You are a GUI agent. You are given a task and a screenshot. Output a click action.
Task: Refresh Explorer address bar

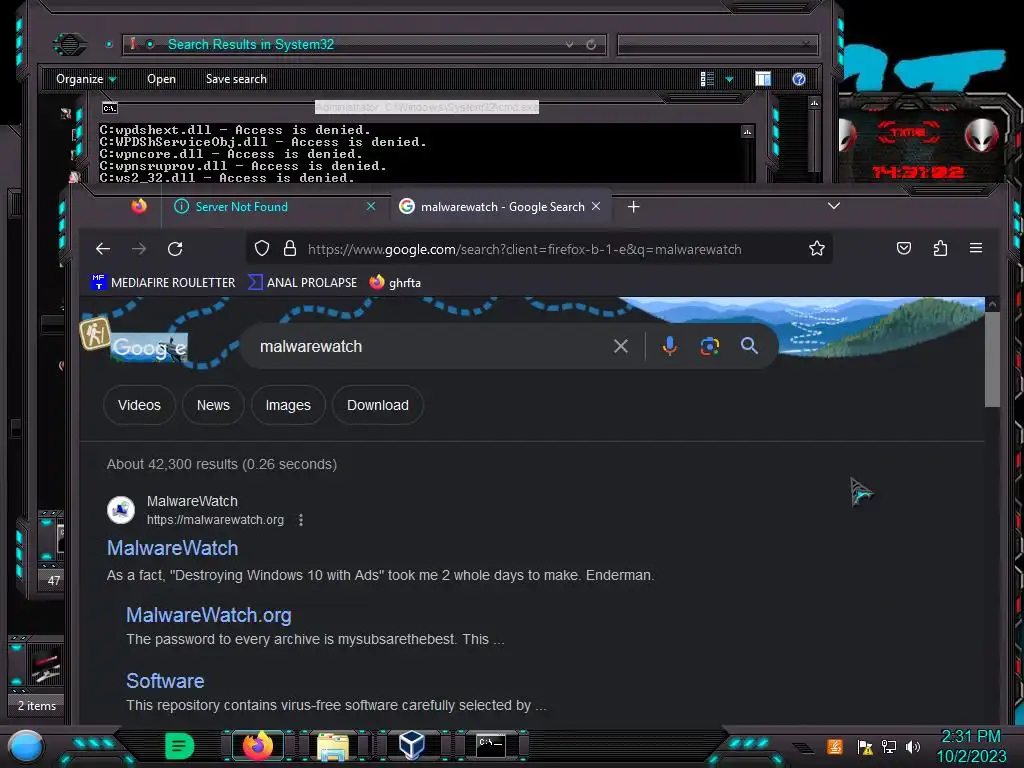(591, 44)
